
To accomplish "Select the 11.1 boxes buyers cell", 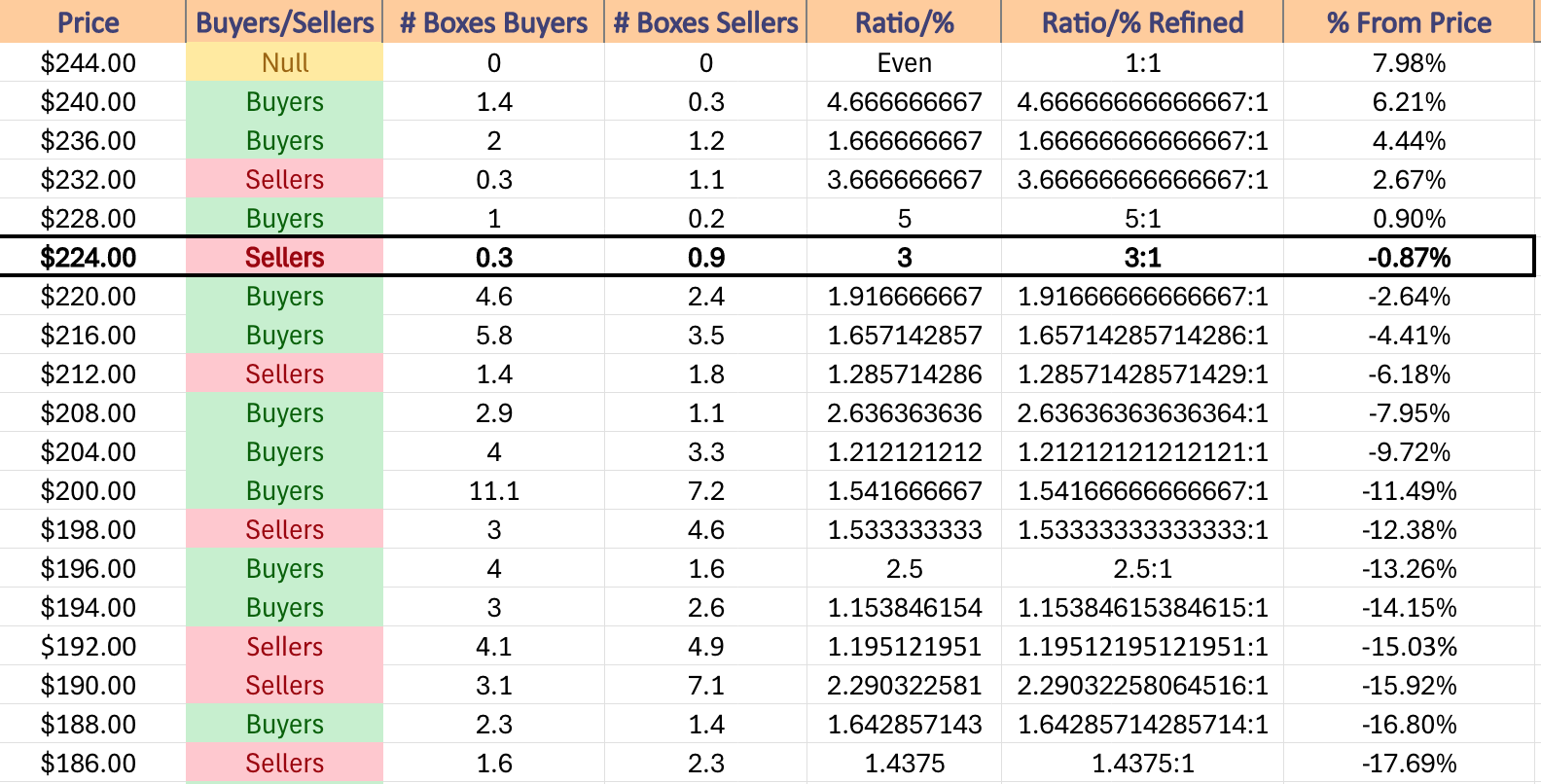I will (x=494, y=491).
